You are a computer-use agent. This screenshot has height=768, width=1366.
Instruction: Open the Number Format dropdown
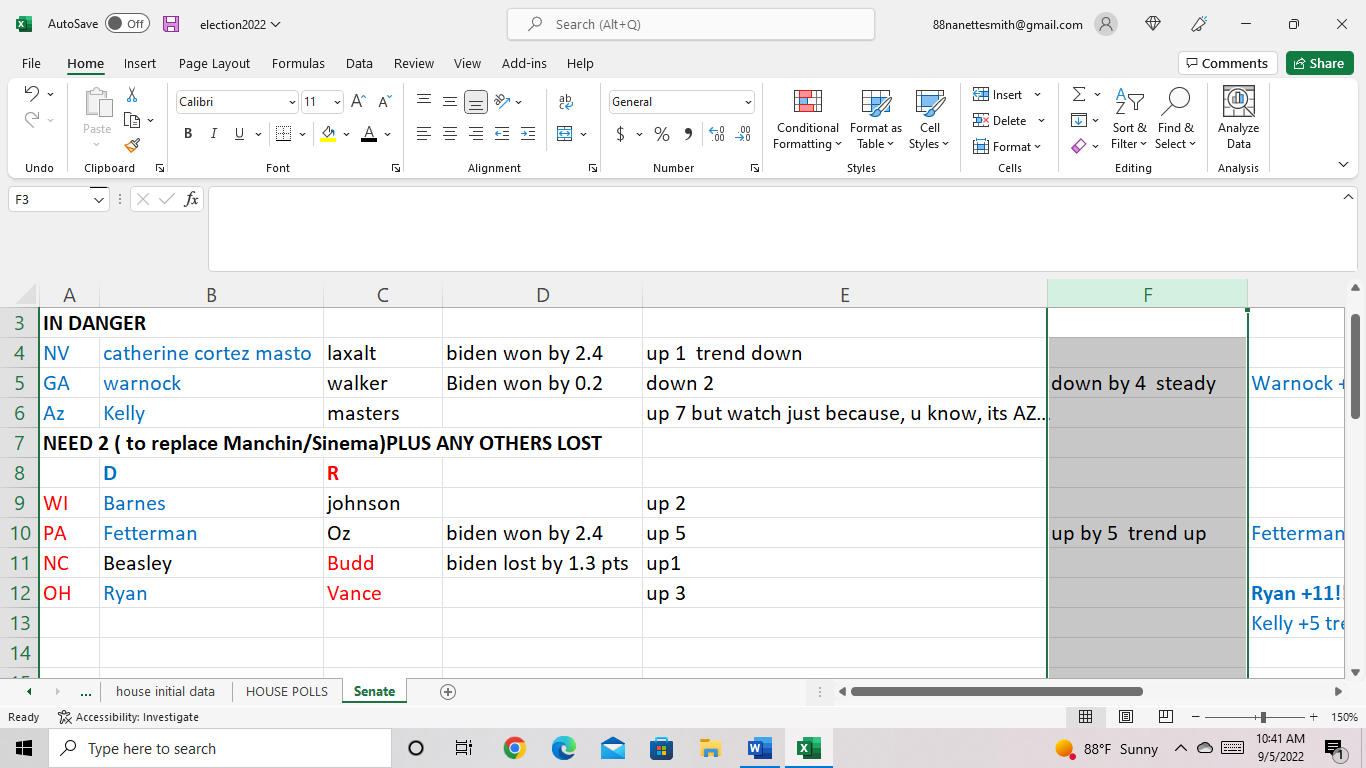[748, 102]
